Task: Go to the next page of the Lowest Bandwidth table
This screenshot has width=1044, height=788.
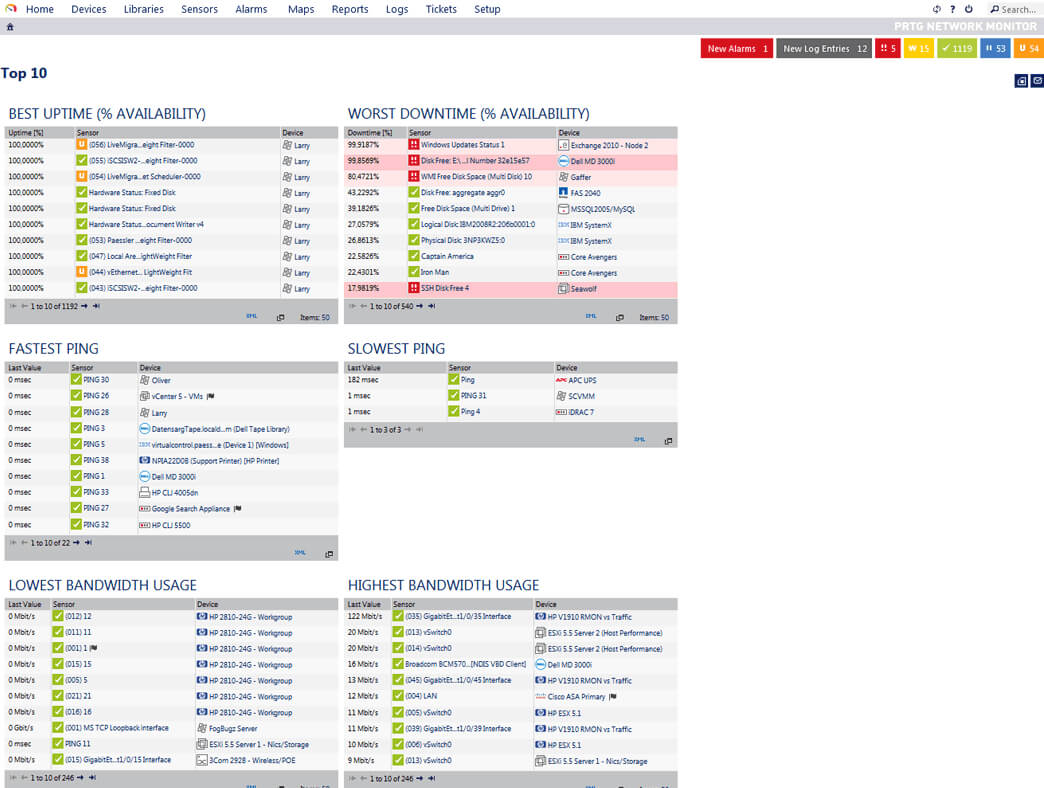Action: click(81, 777)
